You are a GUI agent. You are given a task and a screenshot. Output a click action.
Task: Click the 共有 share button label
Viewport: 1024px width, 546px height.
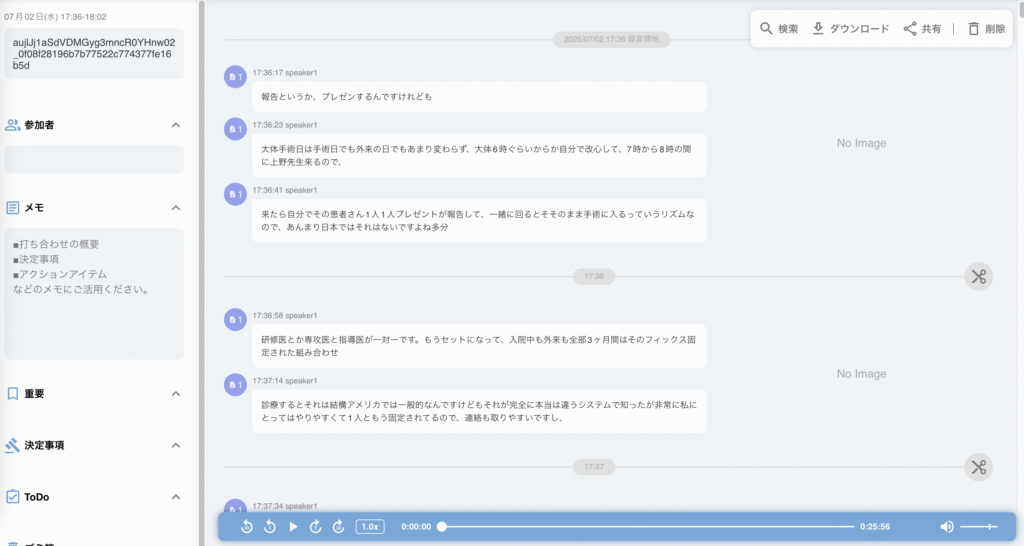point(931,29)
